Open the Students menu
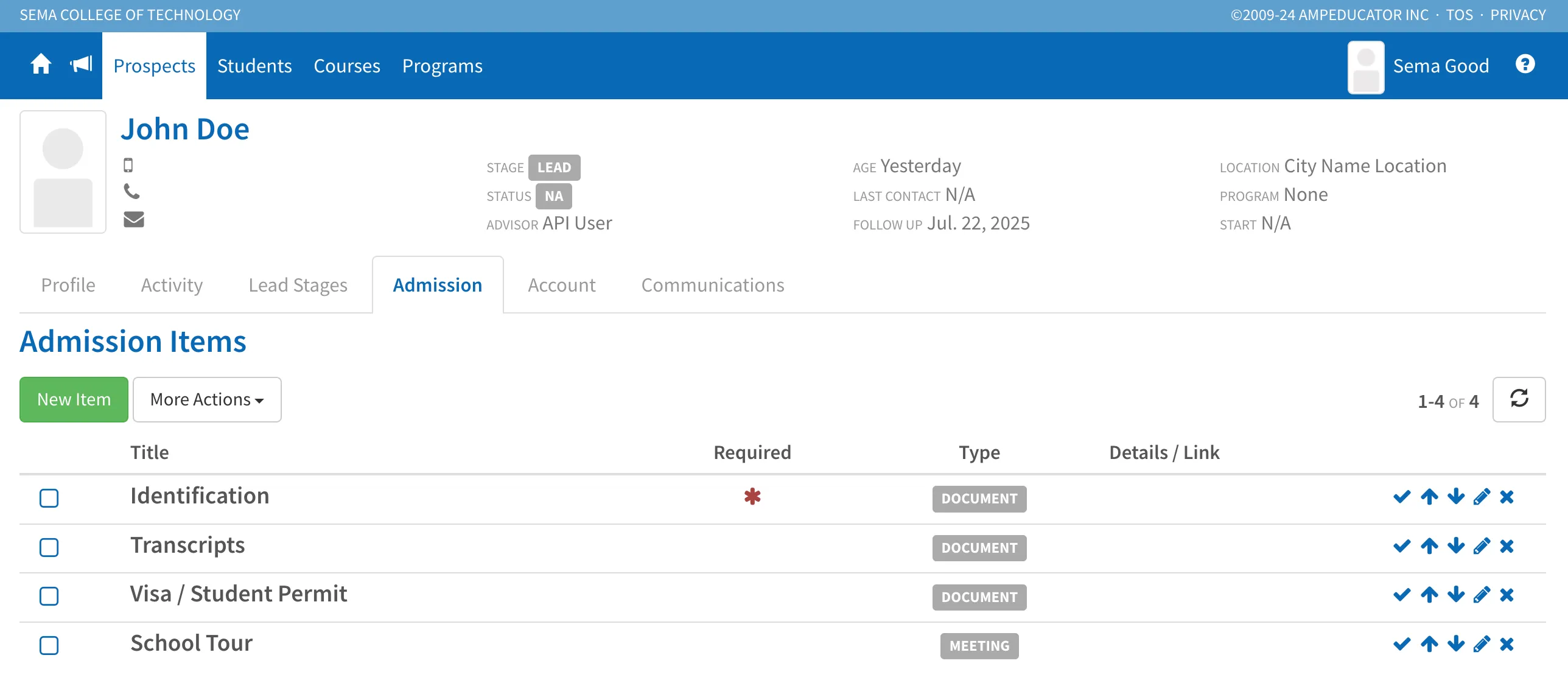Viewport: 1568px width, 683px height. tap(254, 66)
